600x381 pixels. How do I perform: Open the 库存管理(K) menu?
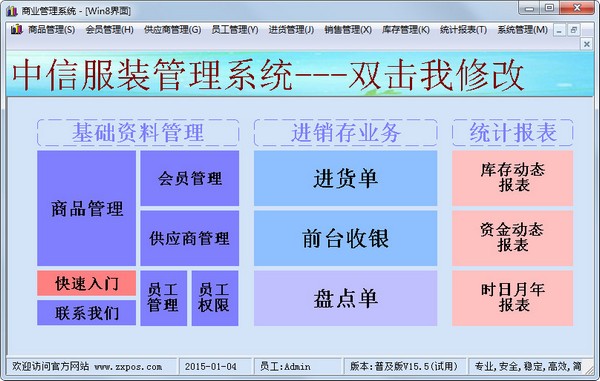[406, 30]
